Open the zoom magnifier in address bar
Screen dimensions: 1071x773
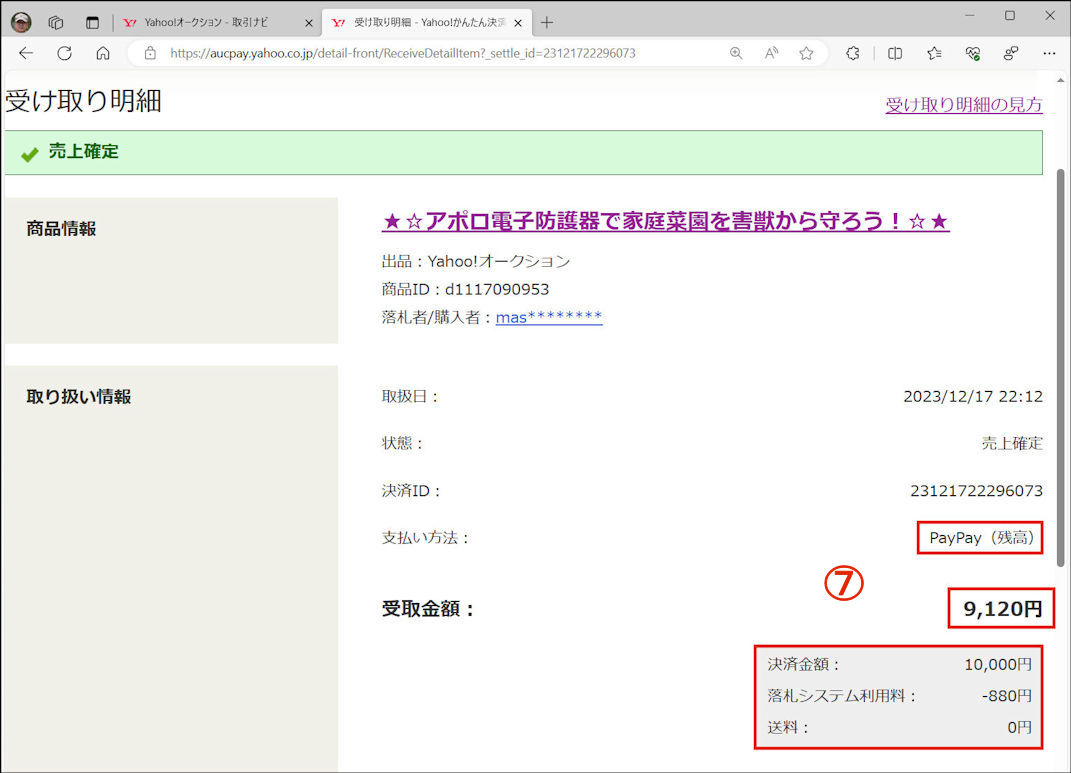pyautogui.click(x=736, y=53)
